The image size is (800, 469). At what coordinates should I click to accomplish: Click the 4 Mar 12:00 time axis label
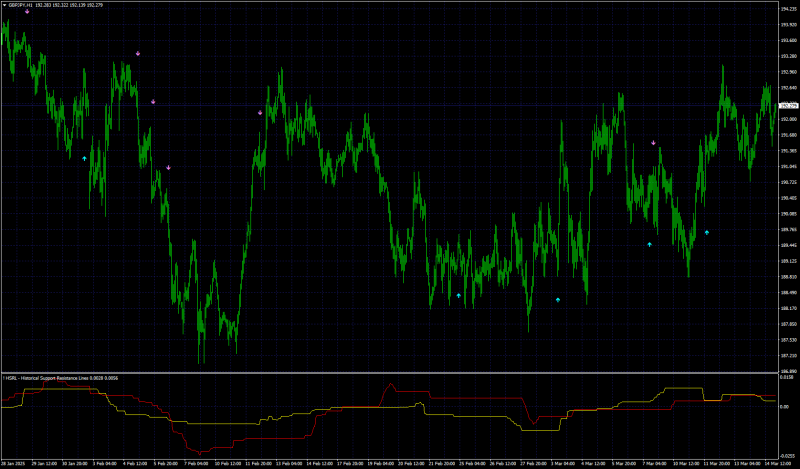click(594, 464)
